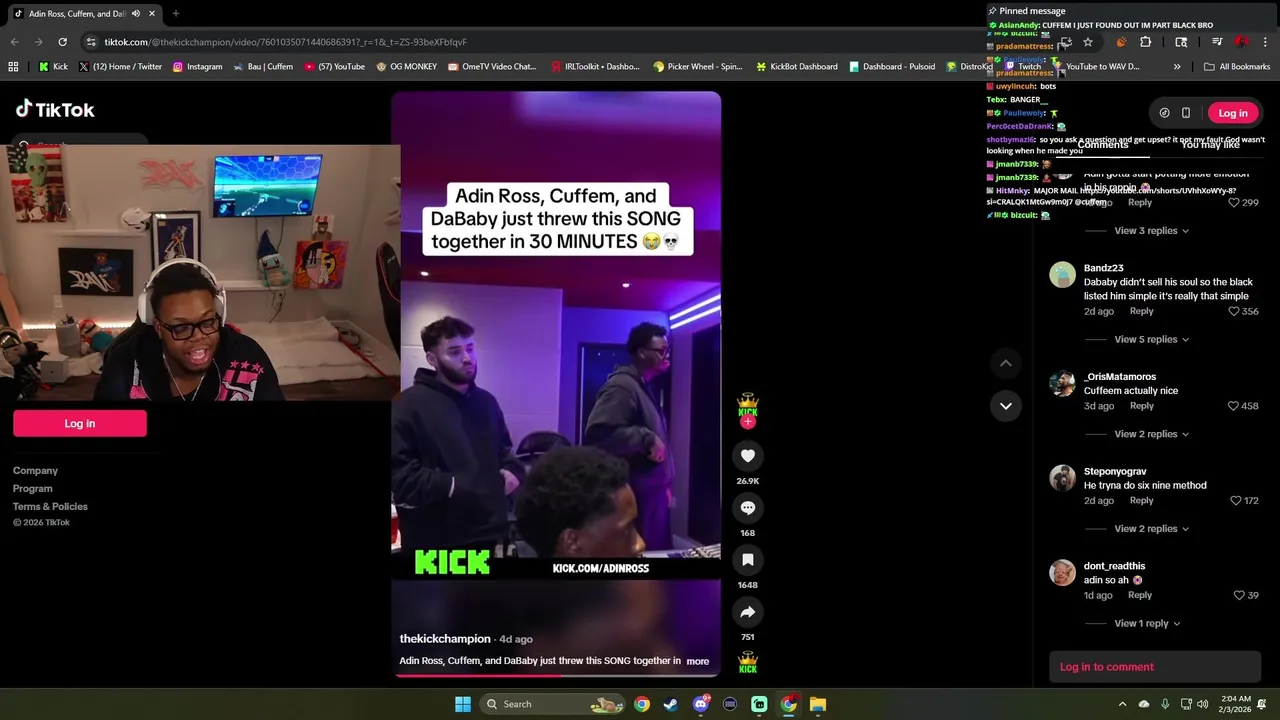
Task: Open File Explorer from the taskbar
Action: click(x=818, y=704)
